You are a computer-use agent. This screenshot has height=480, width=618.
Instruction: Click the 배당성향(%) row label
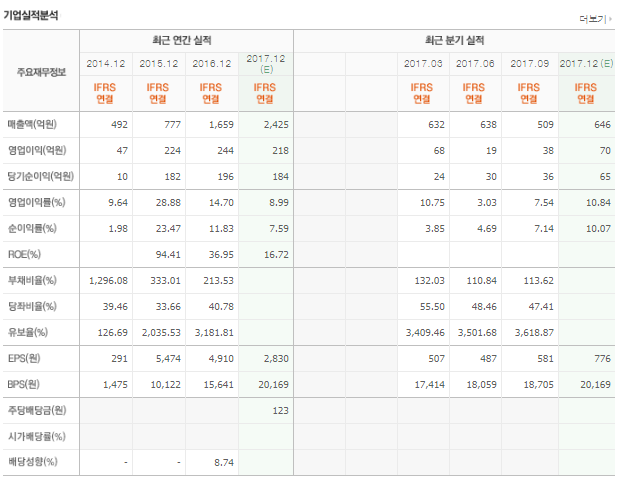pyautogui.click(x=33, y=462)
